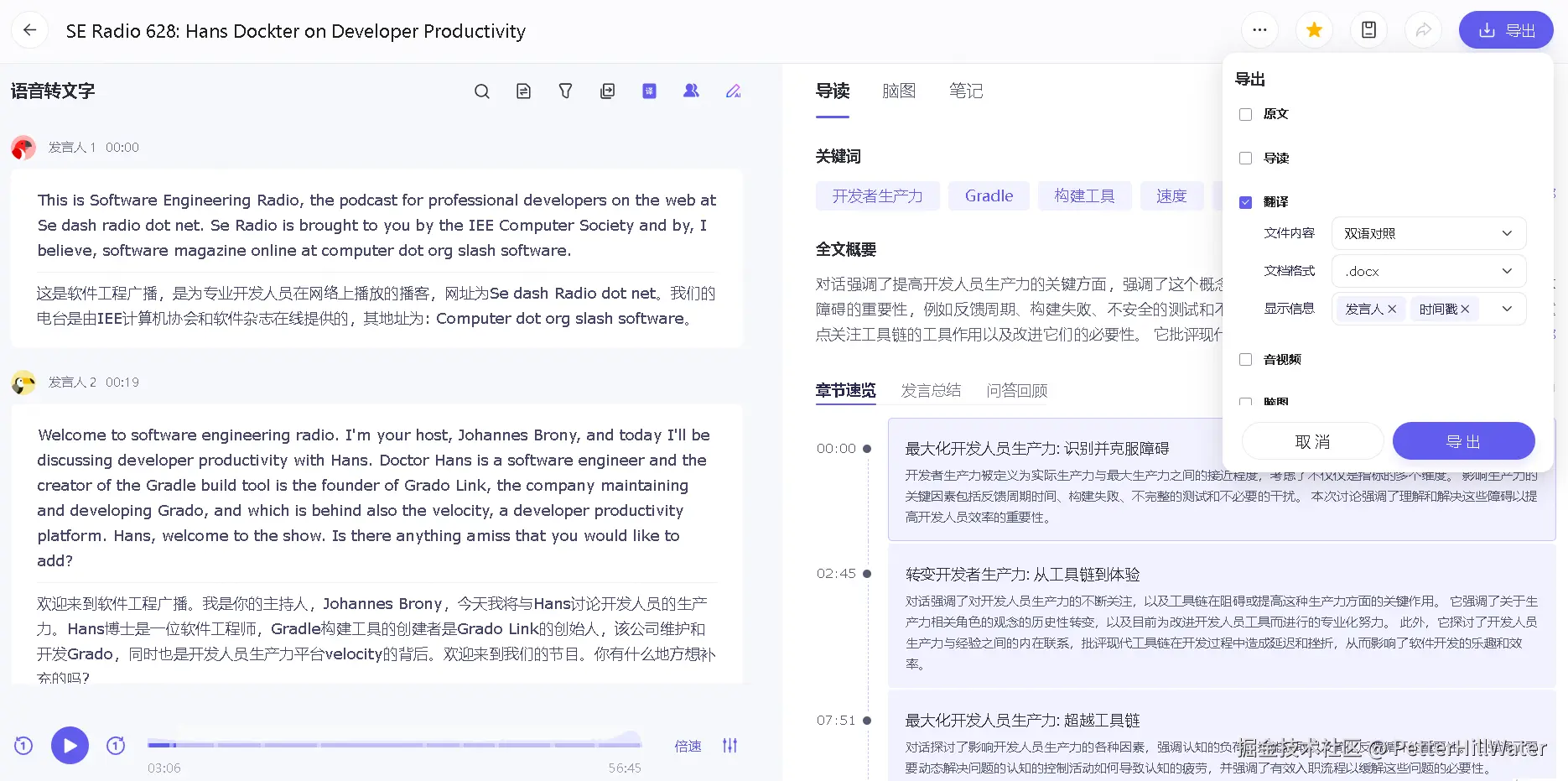Viewport: 1568px width, 781px height.
Task: Click the Gradle keyword tag
Action: point(989,196)
